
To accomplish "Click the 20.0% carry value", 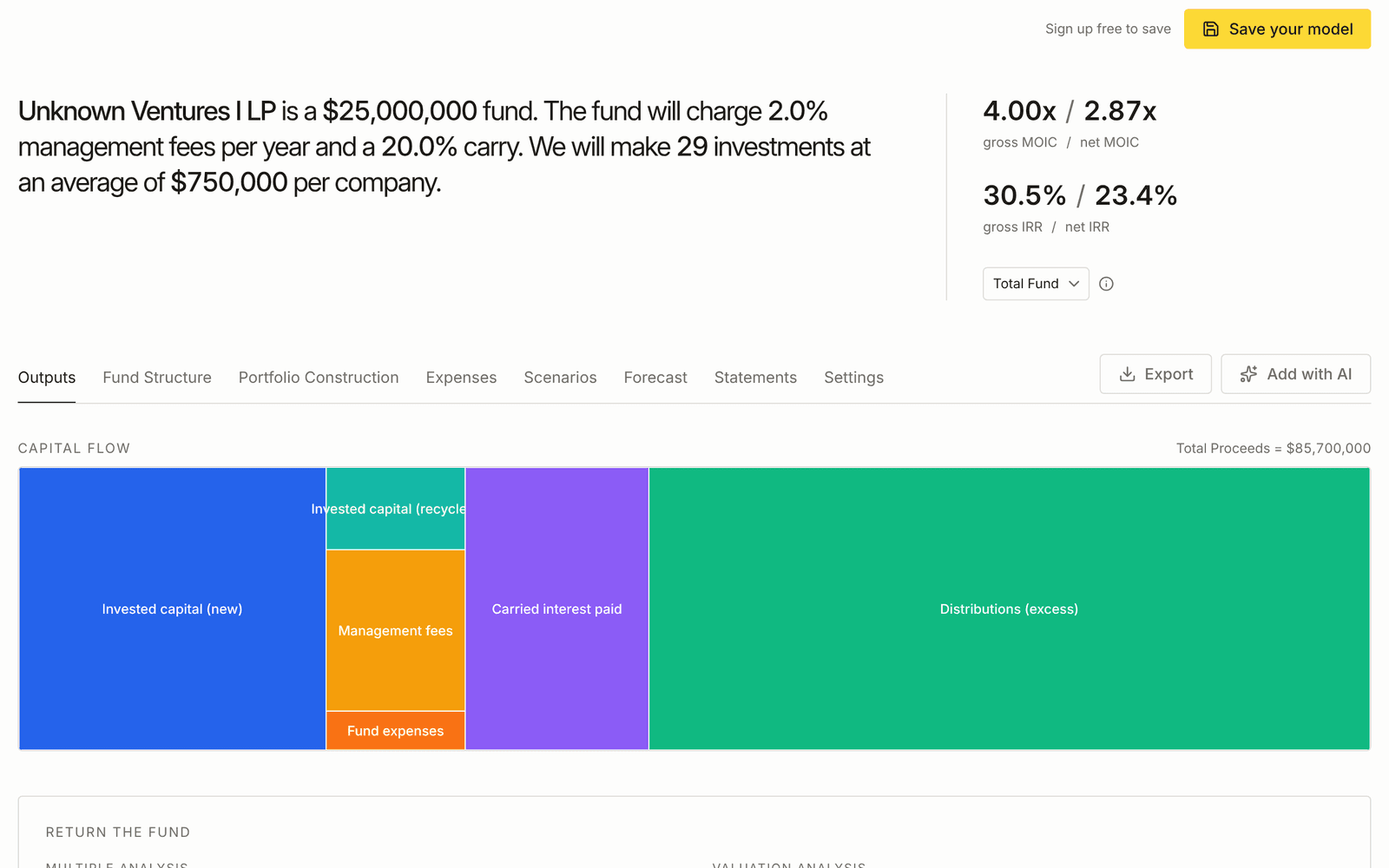I will tap(419, 147).
